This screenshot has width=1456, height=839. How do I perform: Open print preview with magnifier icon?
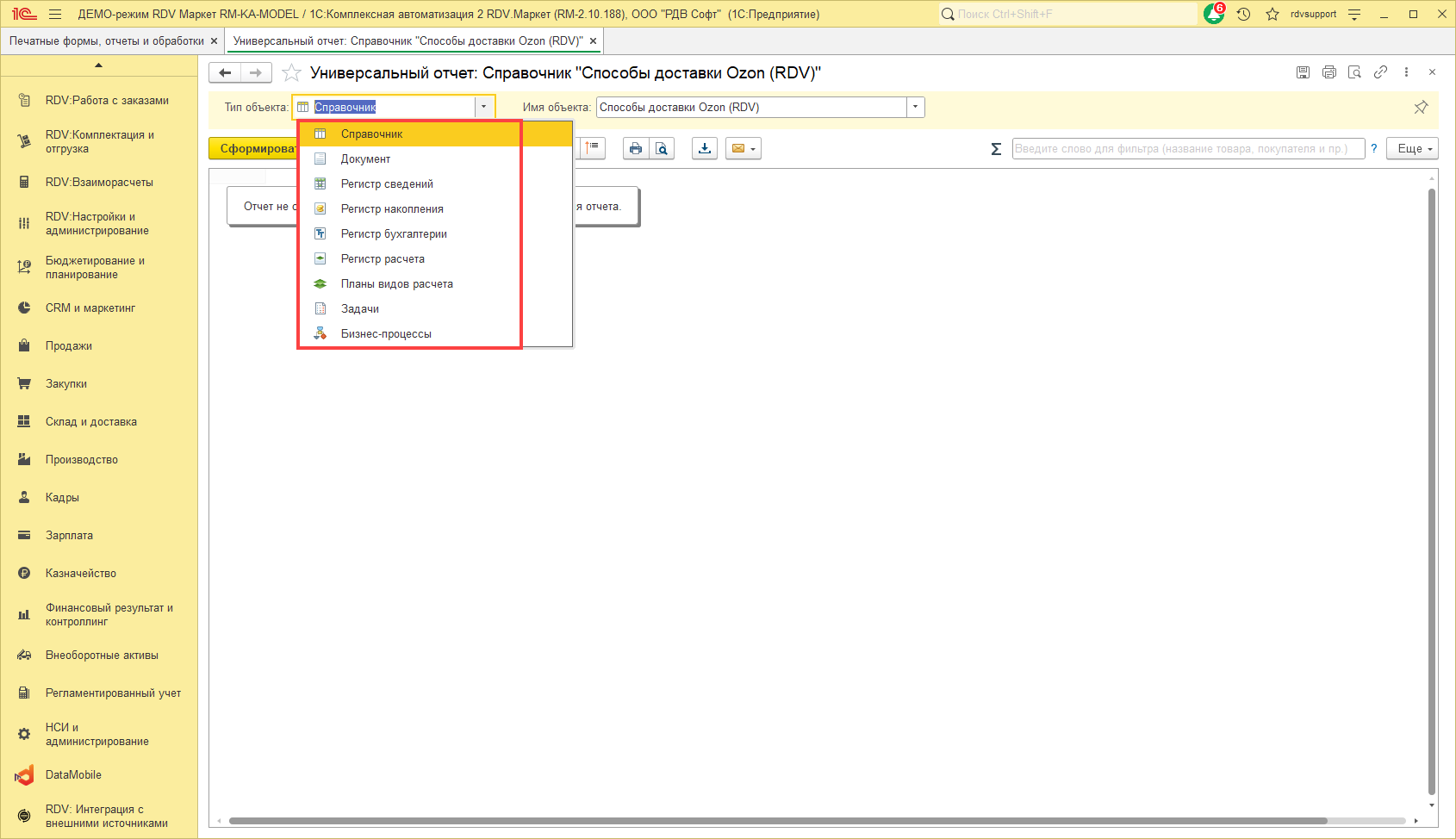(662, 149)
